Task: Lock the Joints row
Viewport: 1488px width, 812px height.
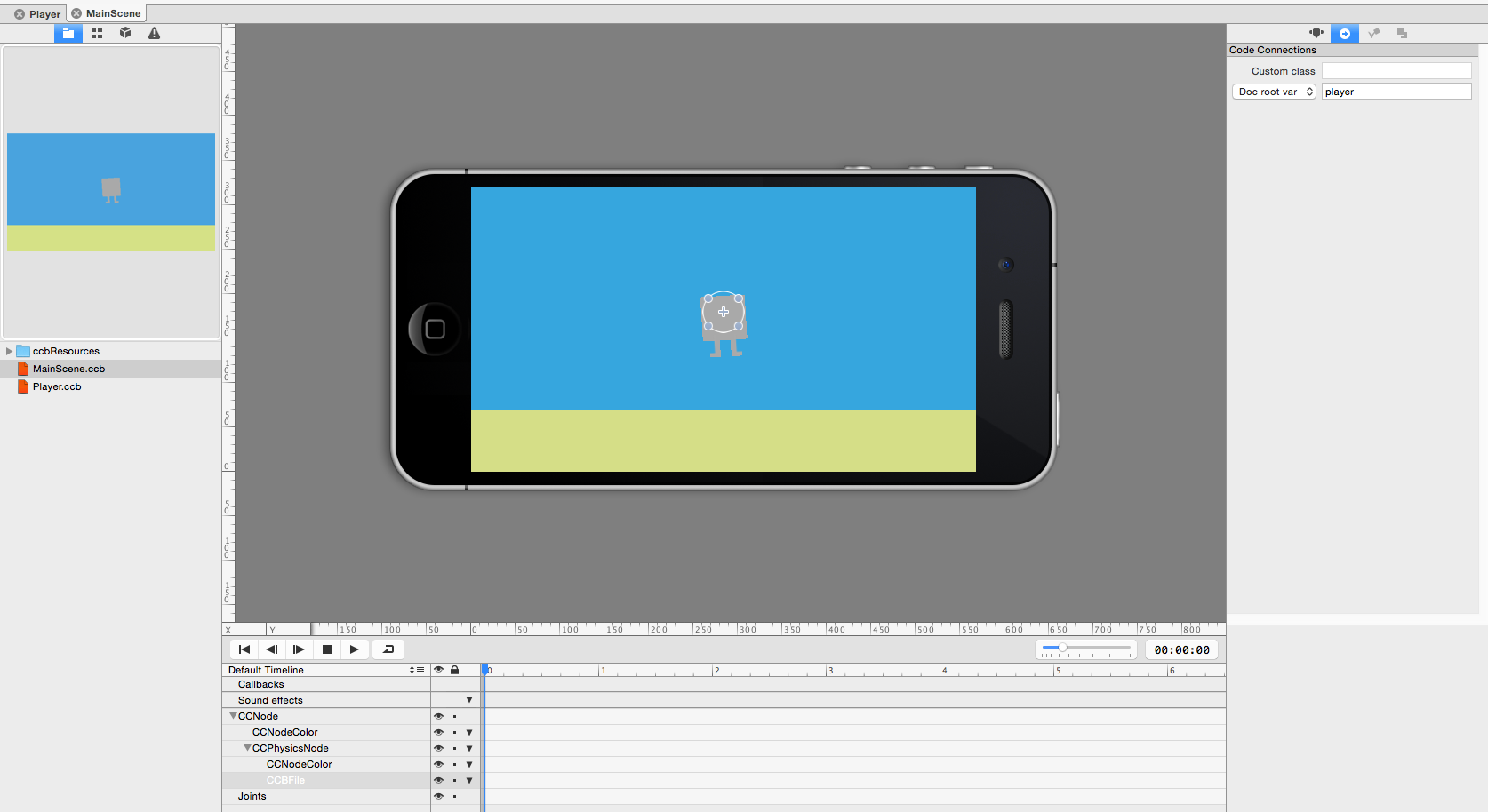Action: pyautogui.click(x=454, y=796)
